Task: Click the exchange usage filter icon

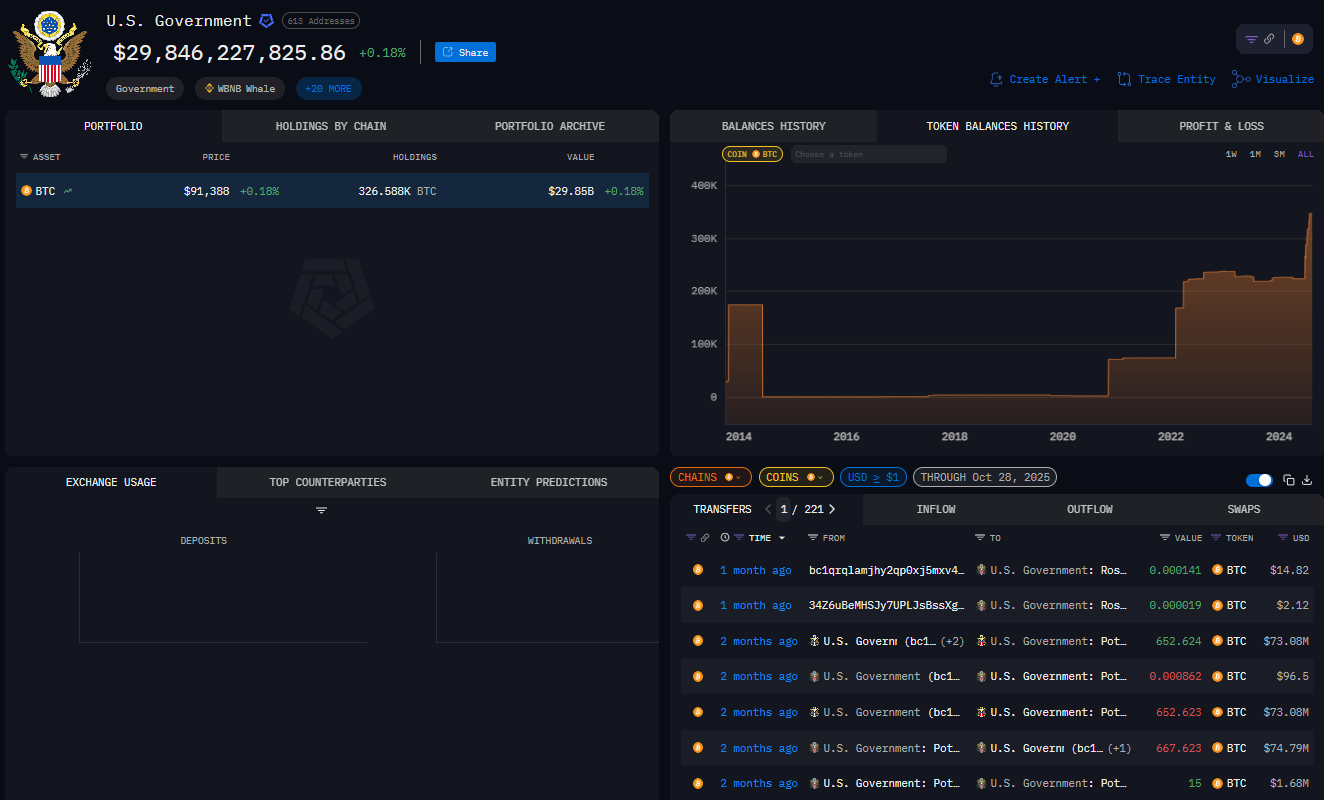Action: [x=321, y=510]
